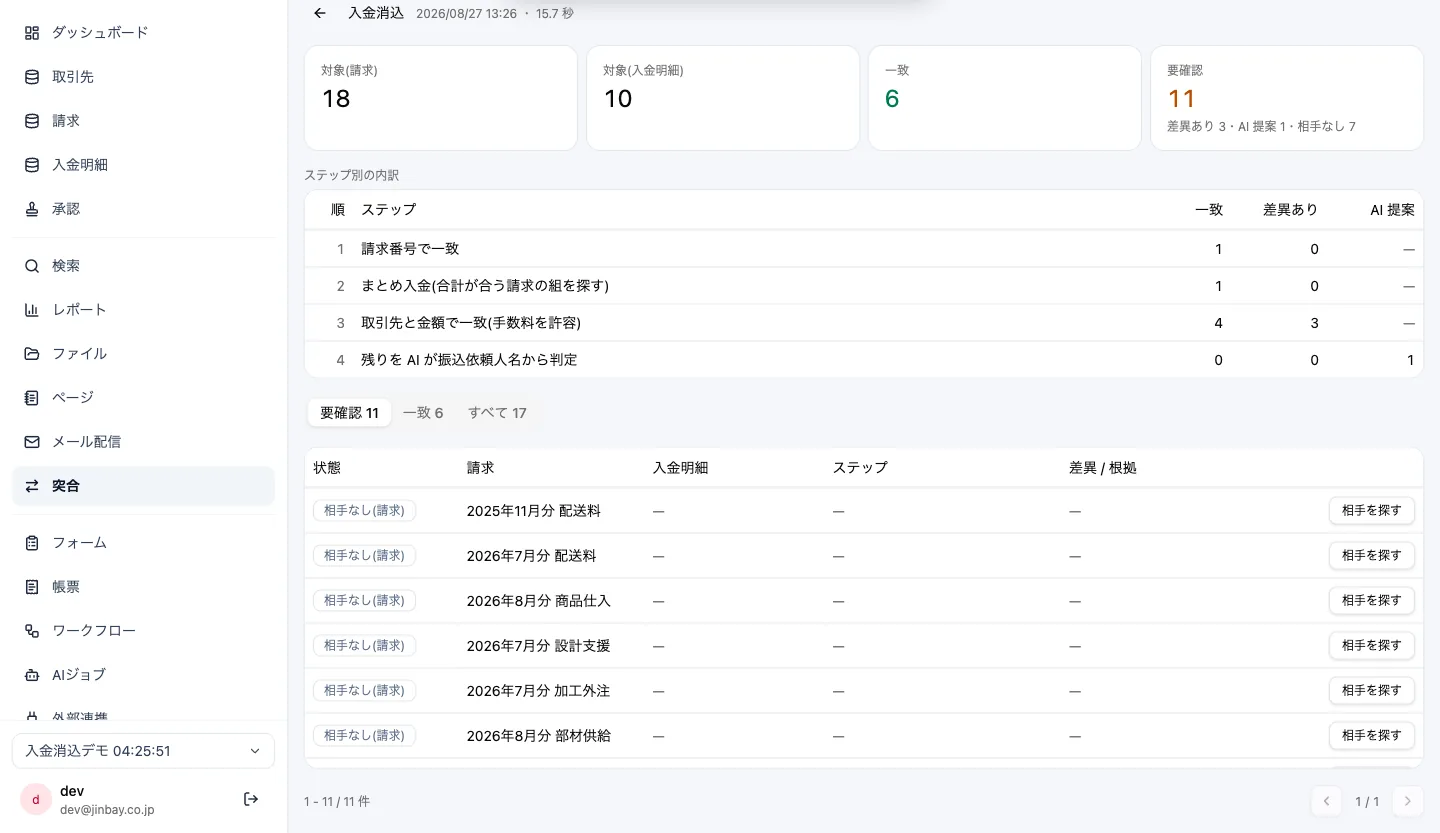Click the 承認 stamp icon
Image resolution: width=1440 pixels, height=833 pixels.
(32, 209)
